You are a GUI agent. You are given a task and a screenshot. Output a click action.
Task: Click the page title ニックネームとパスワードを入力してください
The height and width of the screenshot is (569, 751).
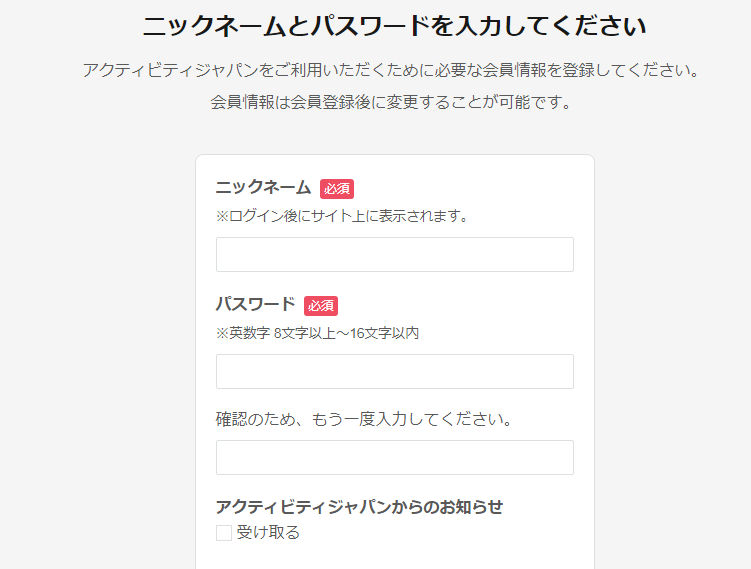pyautogui.click(x=395, y=26)
